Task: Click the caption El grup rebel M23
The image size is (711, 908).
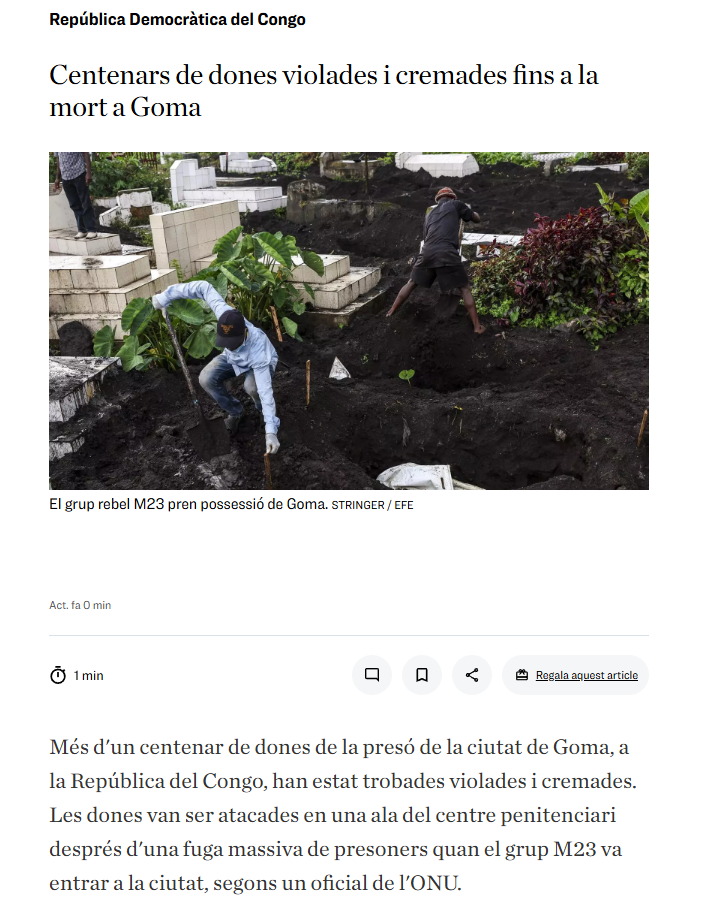Action: click(189, 504)
